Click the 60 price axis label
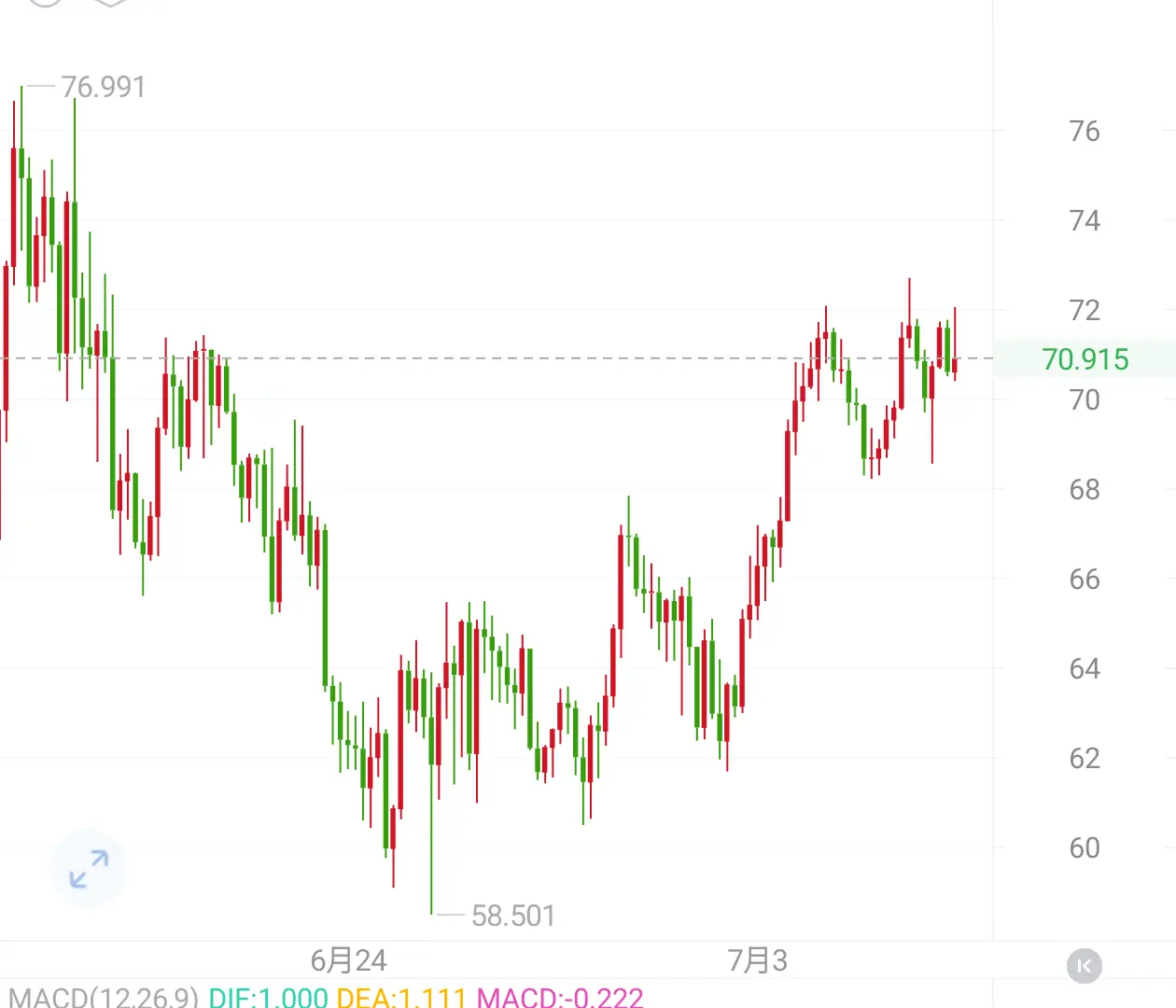 [x=1085, y=847]
